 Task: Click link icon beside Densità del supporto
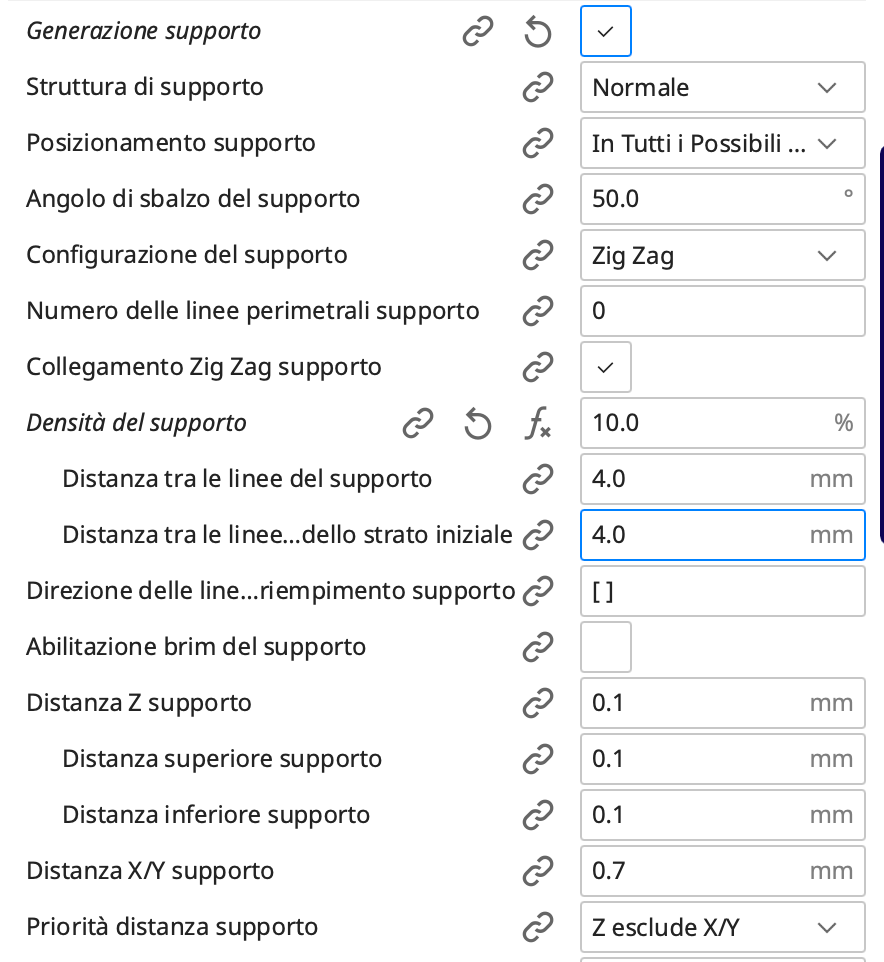(418, 424)
